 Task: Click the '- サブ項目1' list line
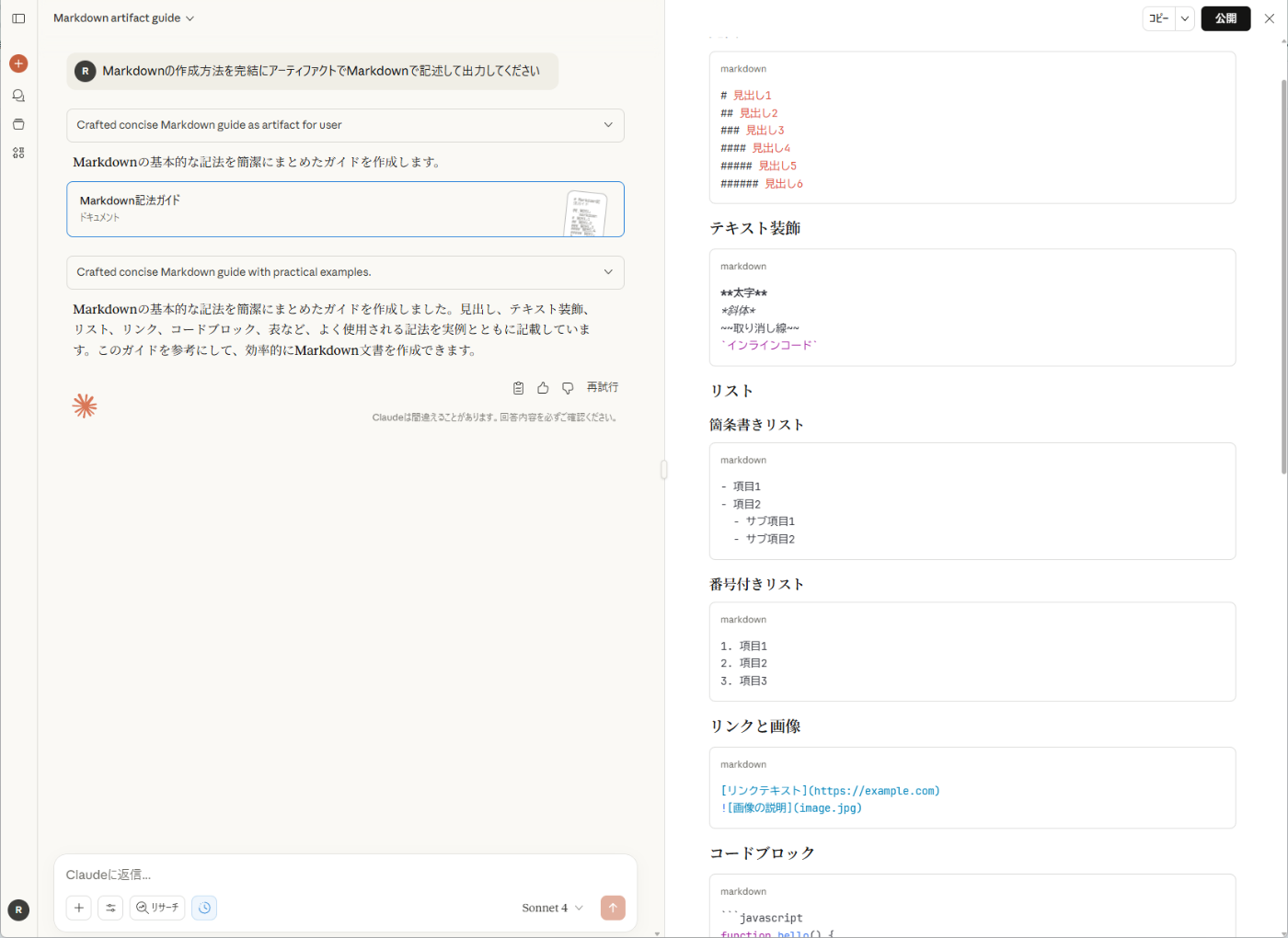765,521
